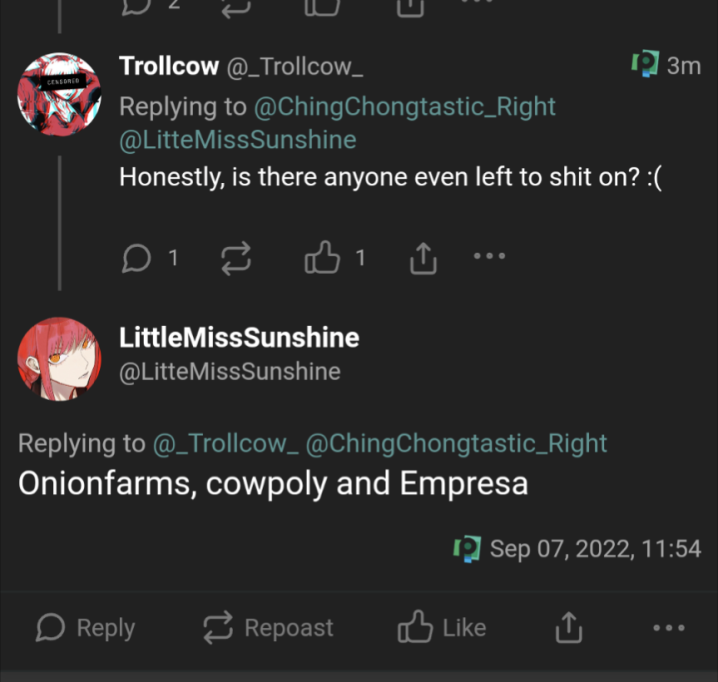Open Trollcow's profile avatar
The image size is (718, 682).
point(60,94)
